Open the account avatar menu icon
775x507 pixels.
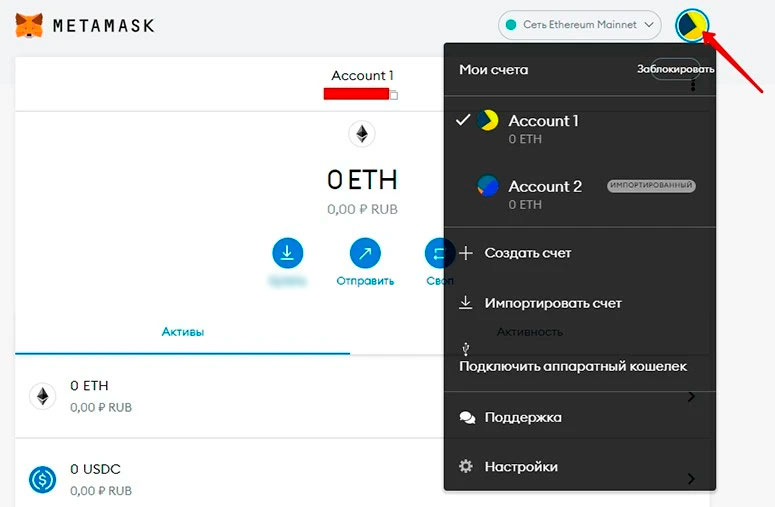point(692,26)
